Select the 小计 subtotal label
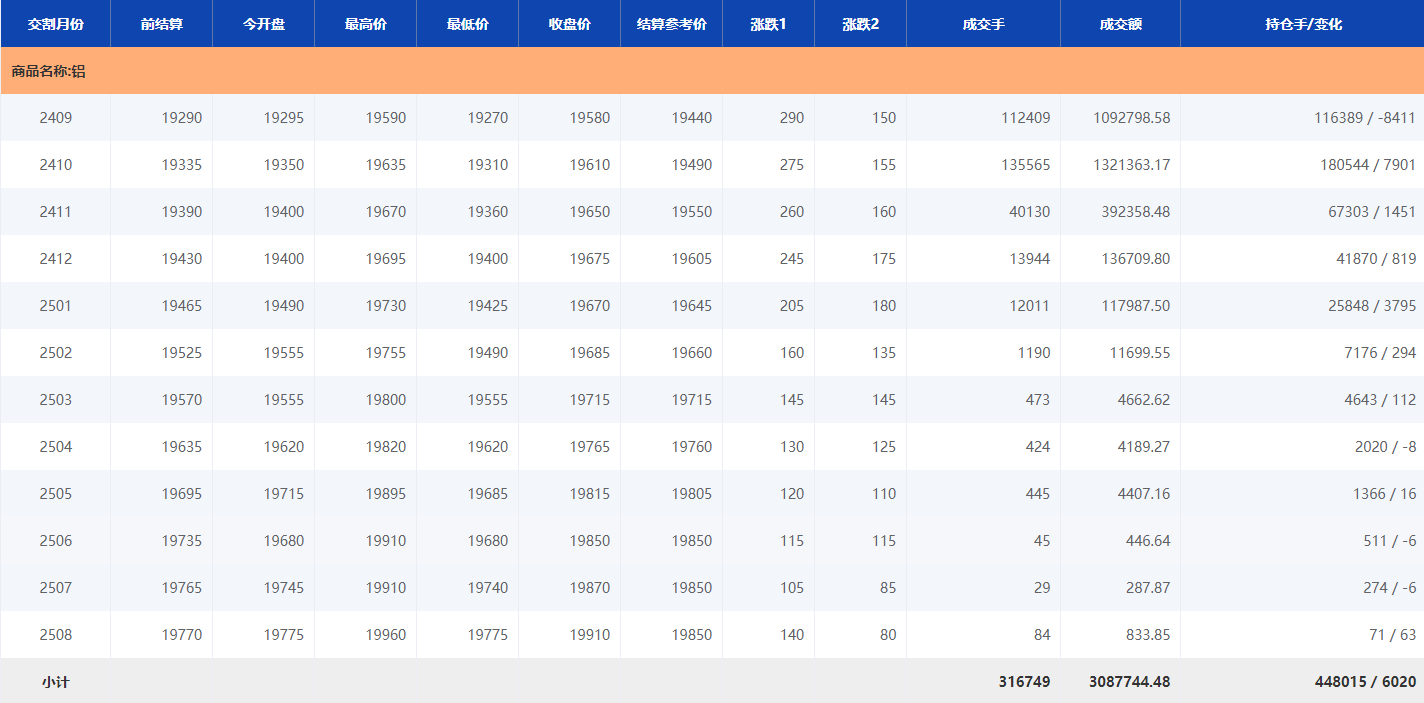This screenshot has width=1424, height=703. (56, 682)
